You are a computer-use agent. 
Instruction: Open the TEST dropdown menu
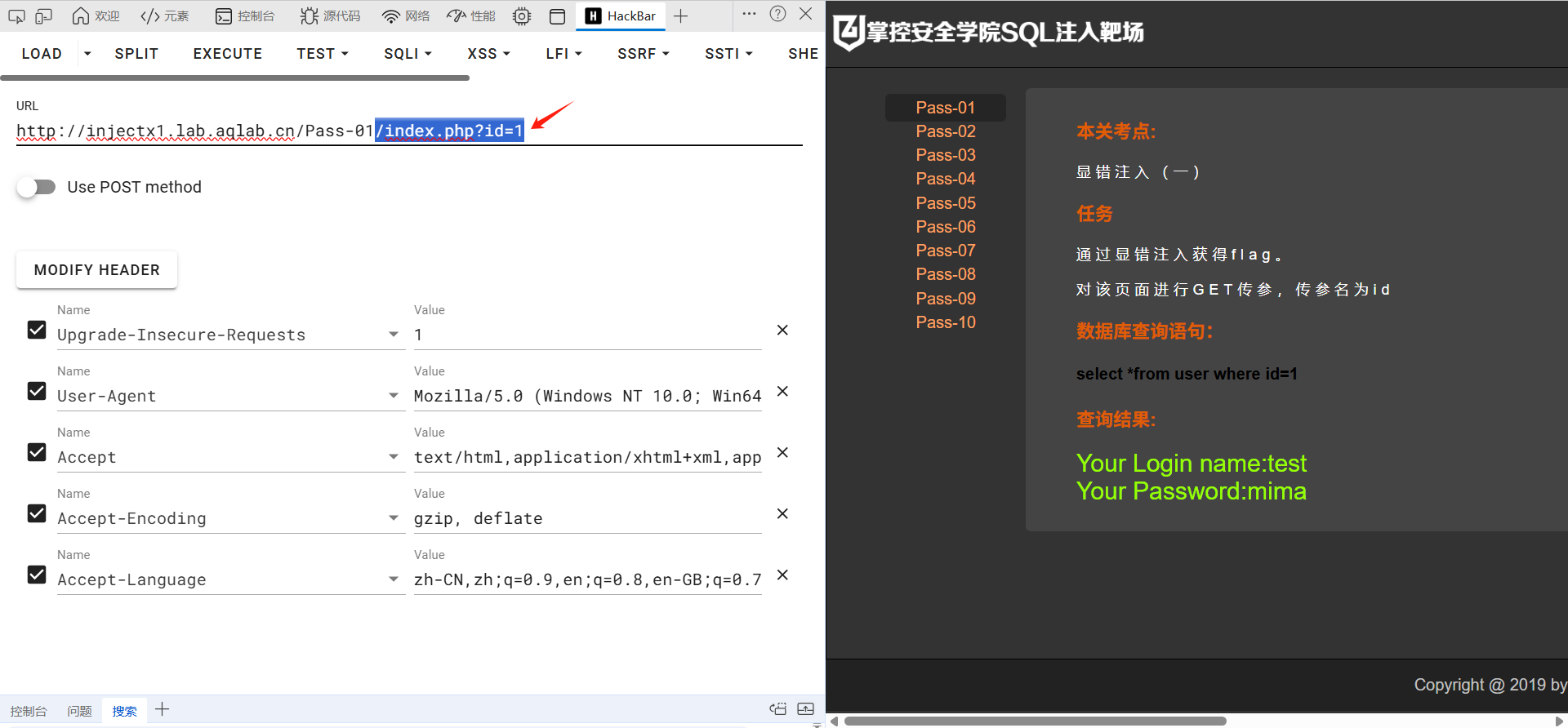click(323, 53)
